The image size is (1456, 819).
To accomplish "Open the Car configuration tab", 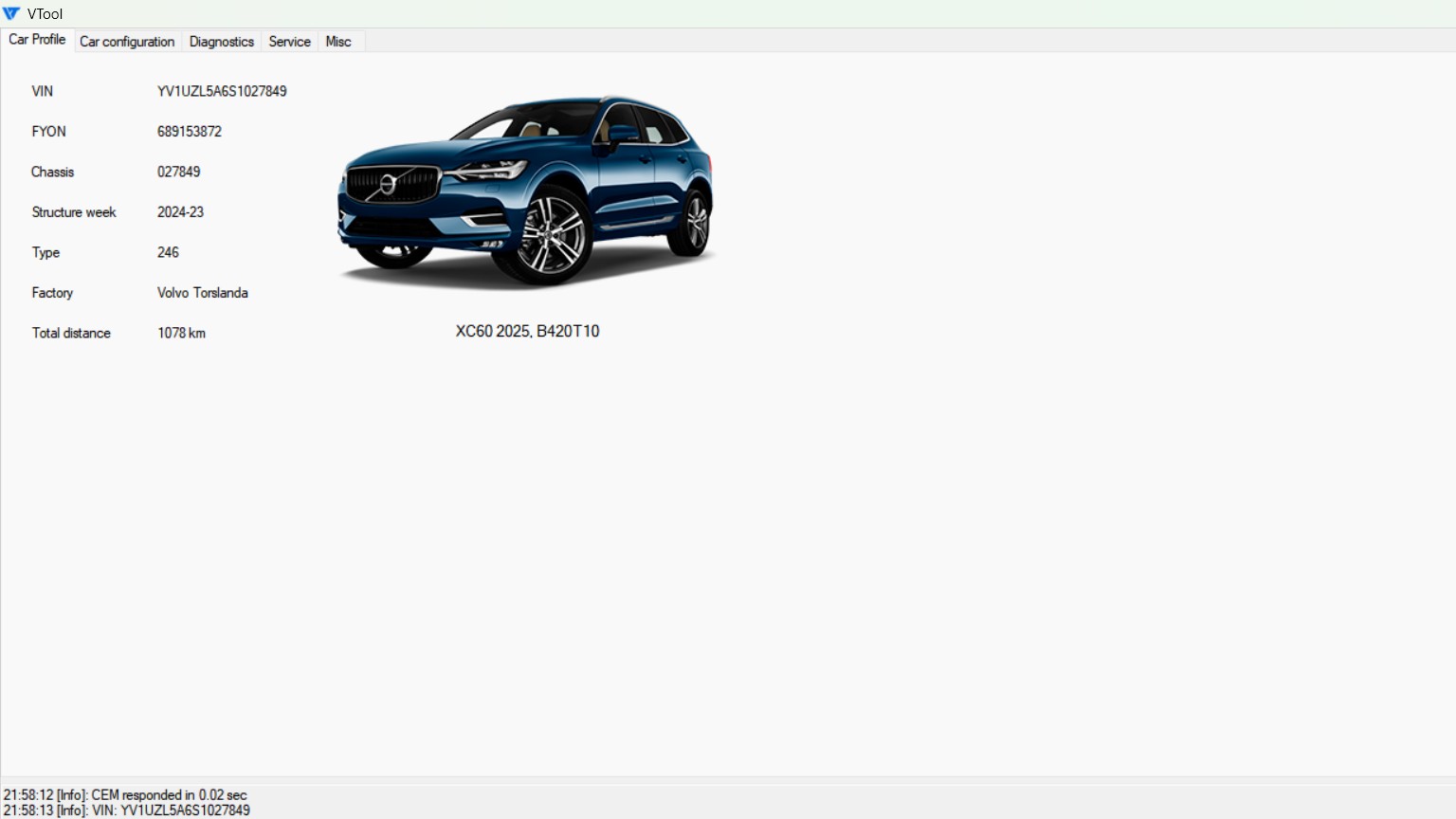I will tap(127, 42).
